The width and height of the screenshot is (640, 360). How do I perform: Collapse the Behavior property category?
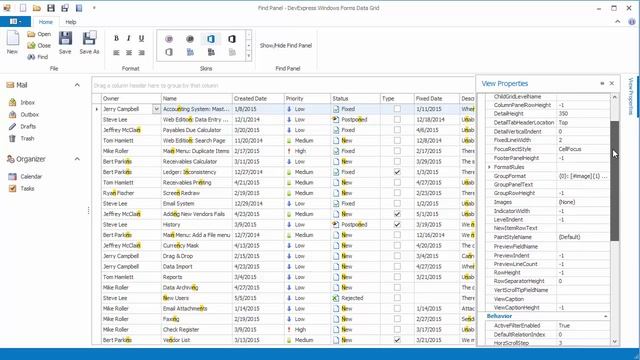click(x=606, y=316)
